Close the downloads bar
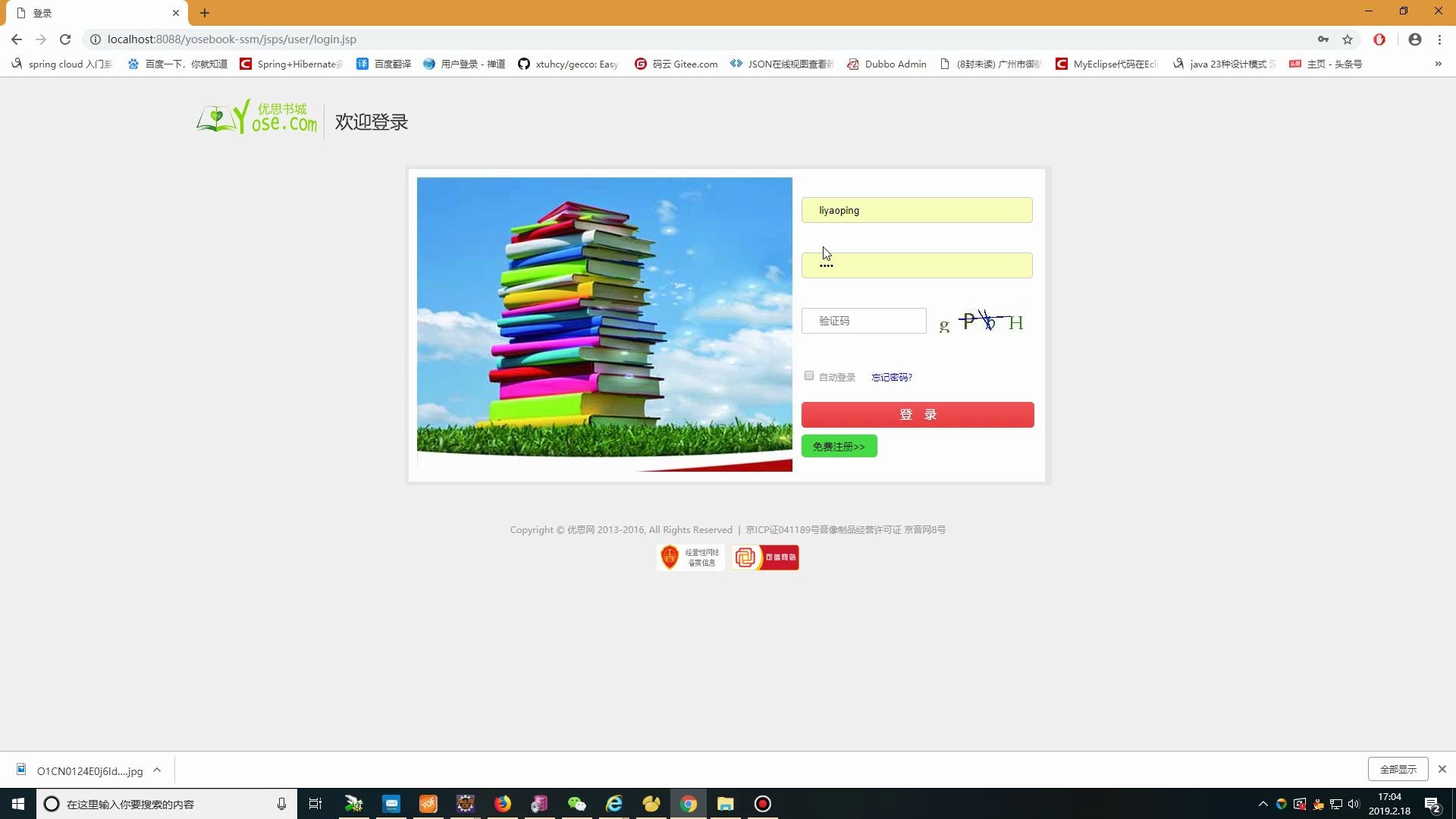Viewport: 1456px width, 819px height. tap(1442, 769)
